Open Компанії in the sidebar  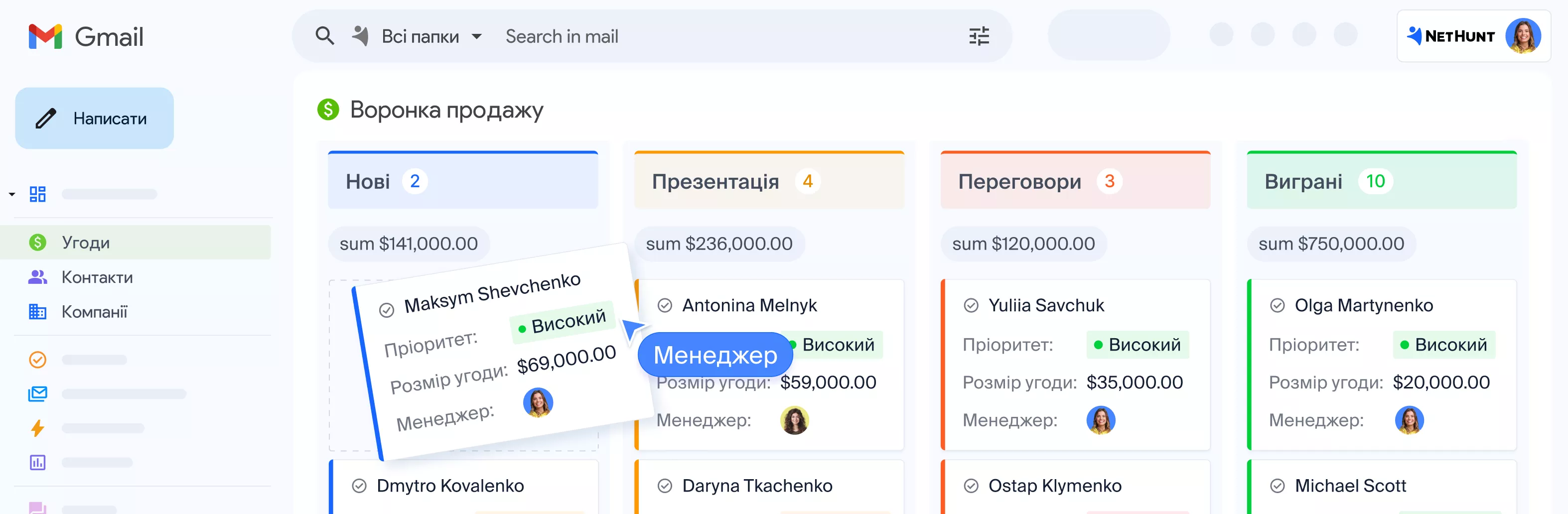tap(94, 312)
